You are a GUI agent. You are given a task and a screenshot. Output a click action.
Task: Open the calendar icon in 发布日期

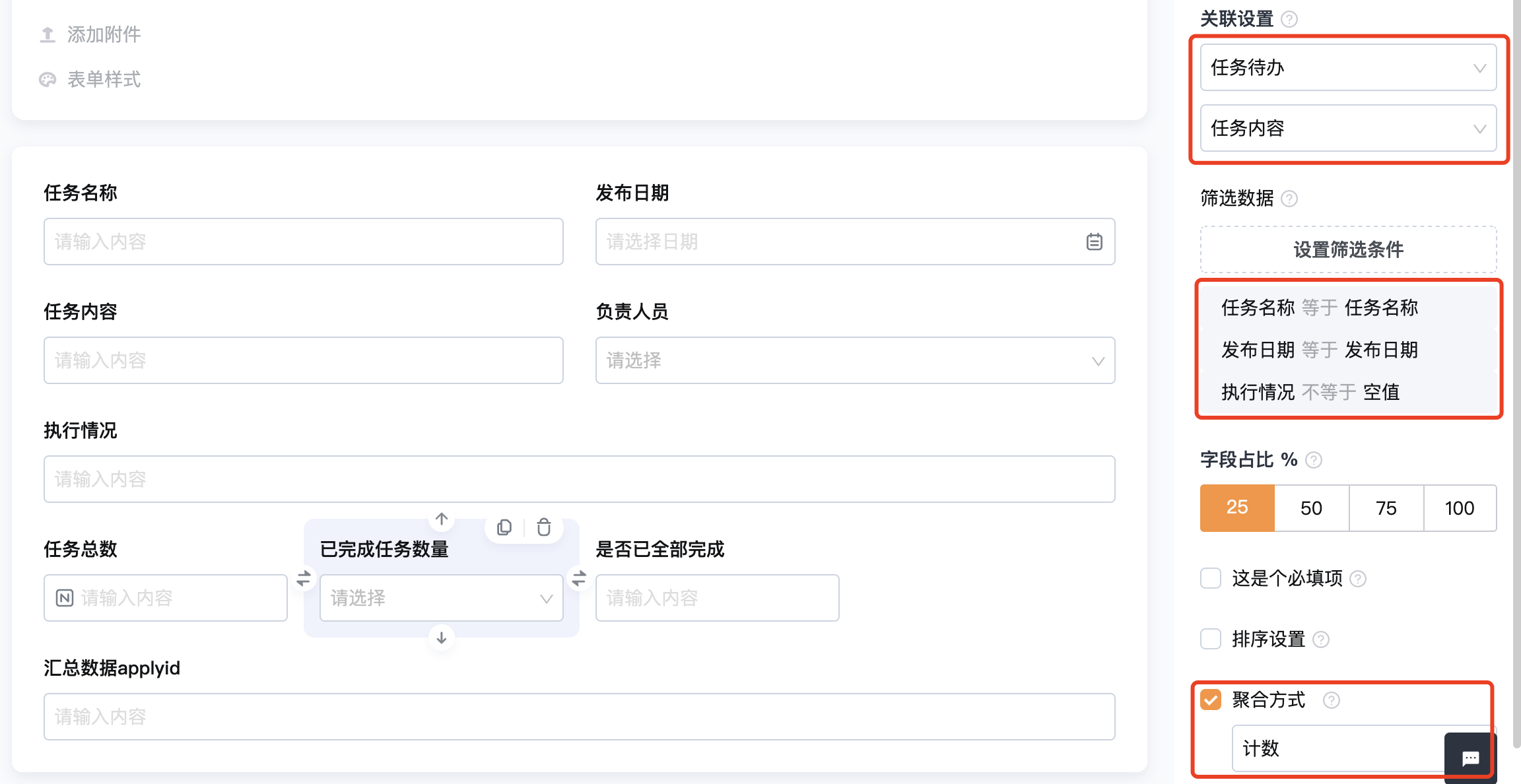1094,242
